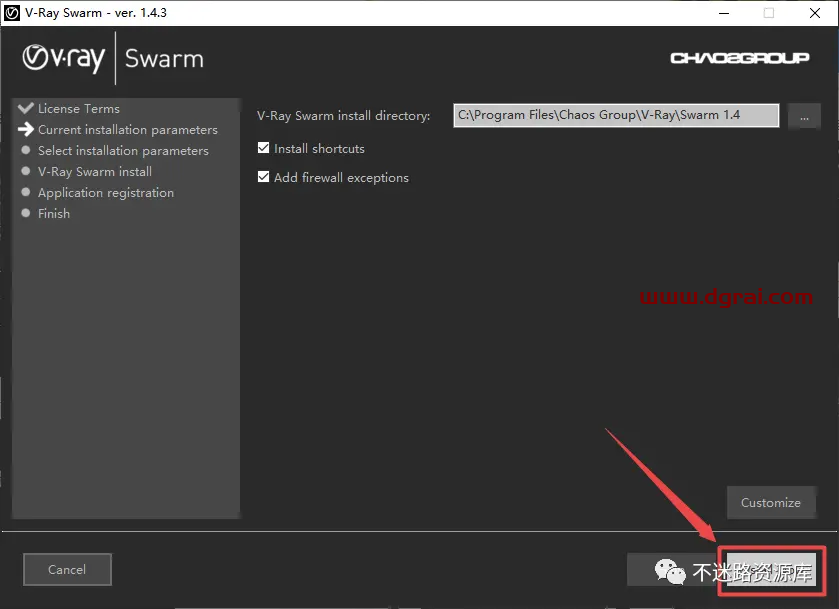Click the Customize button

[771, 503]
